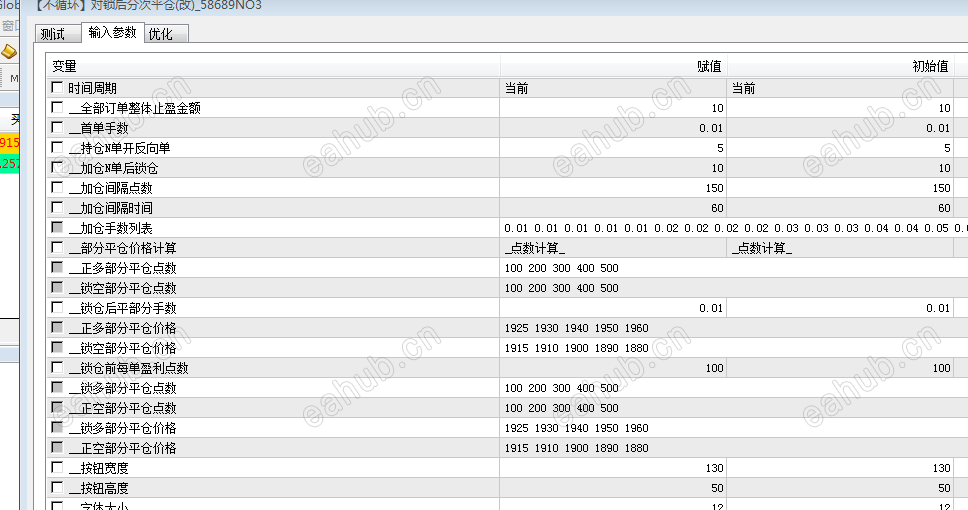
Task: Edit __锁多部分平仓点数 value 100 200 300 400 500
Action: pyautogui.click(x=734, y=388)
